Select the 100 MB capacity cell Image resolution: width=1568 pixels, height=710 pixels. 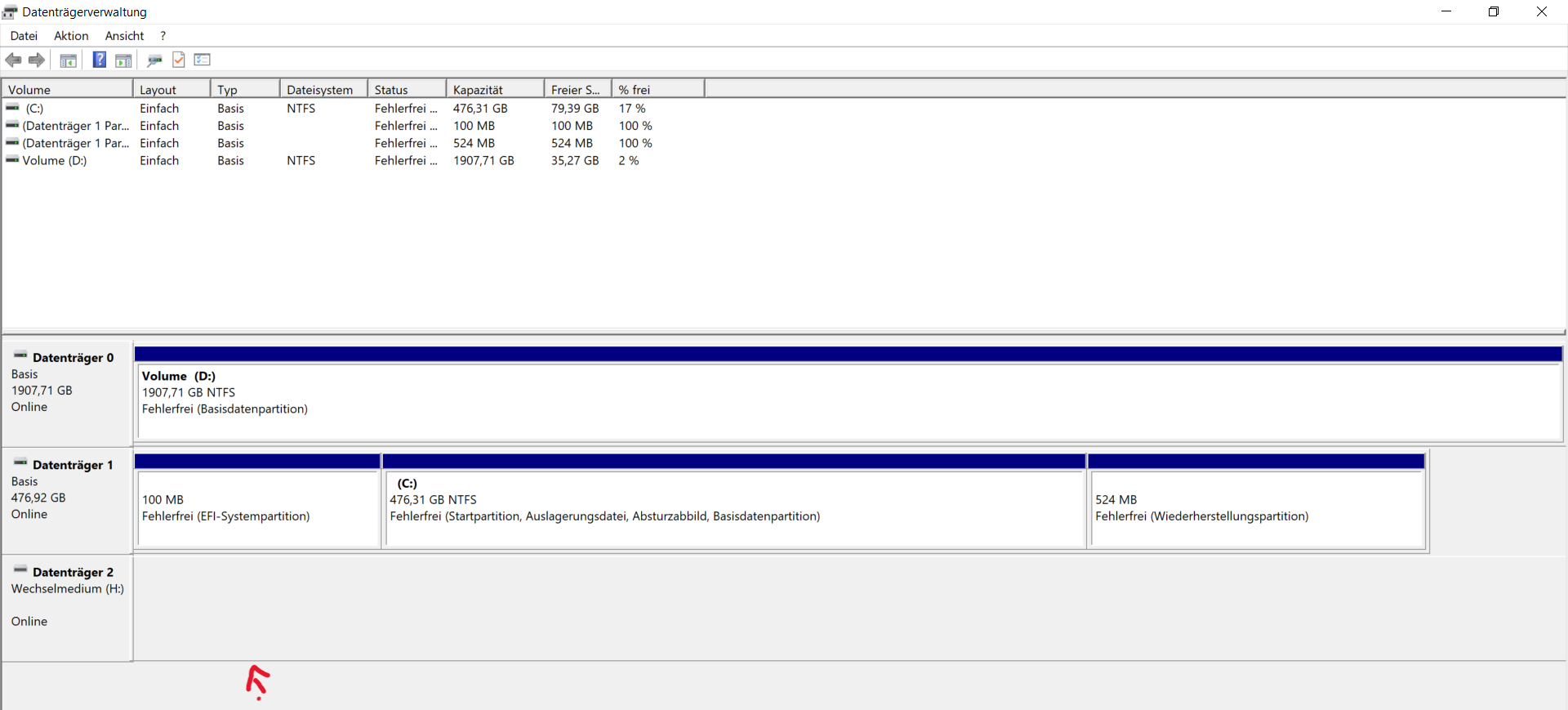(474, 126)
